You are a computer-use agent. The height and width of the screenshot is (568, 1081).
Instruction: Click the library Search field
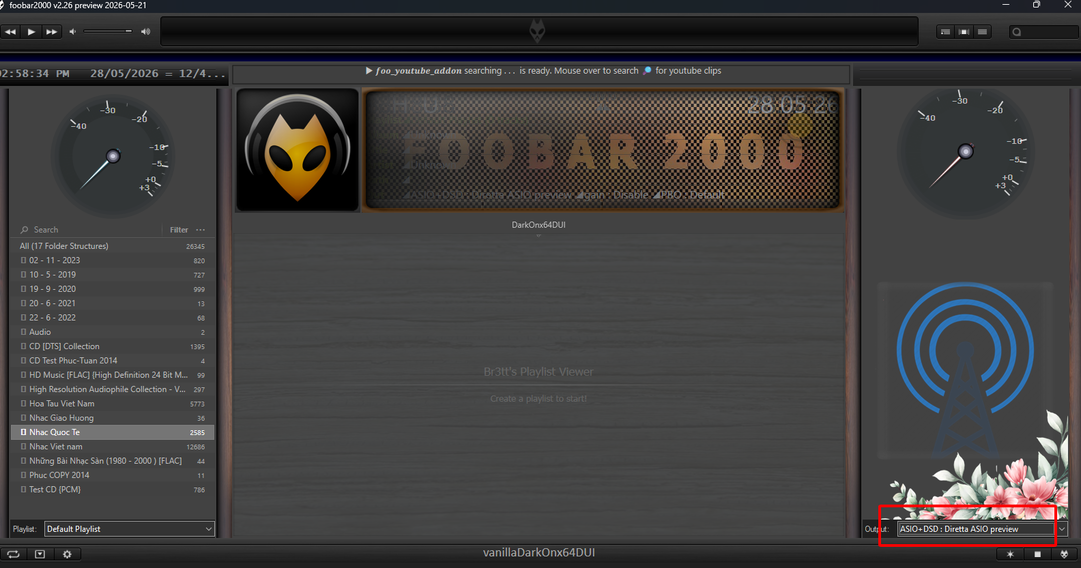pos(90,230)
